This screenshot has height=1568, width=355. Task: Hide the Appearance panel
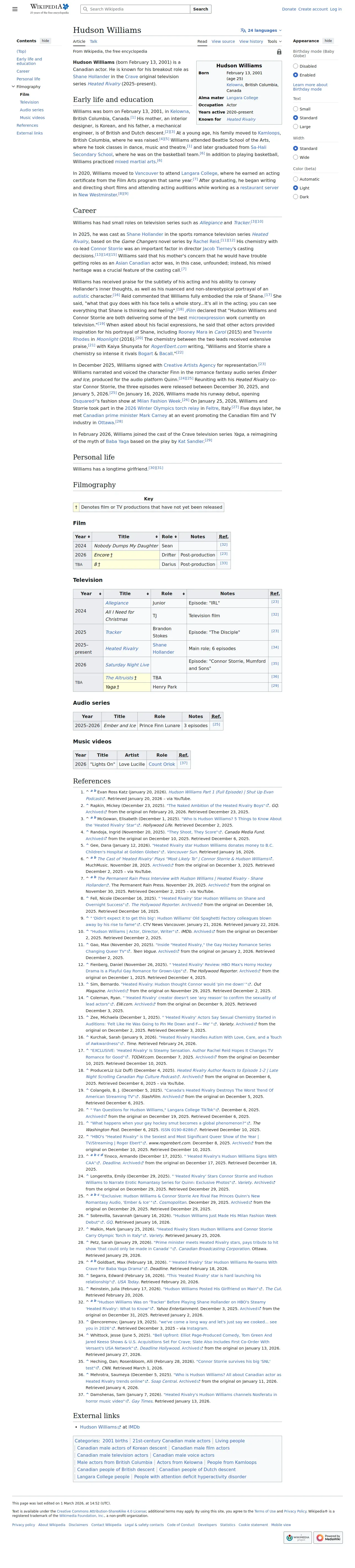tap(328, 41)
